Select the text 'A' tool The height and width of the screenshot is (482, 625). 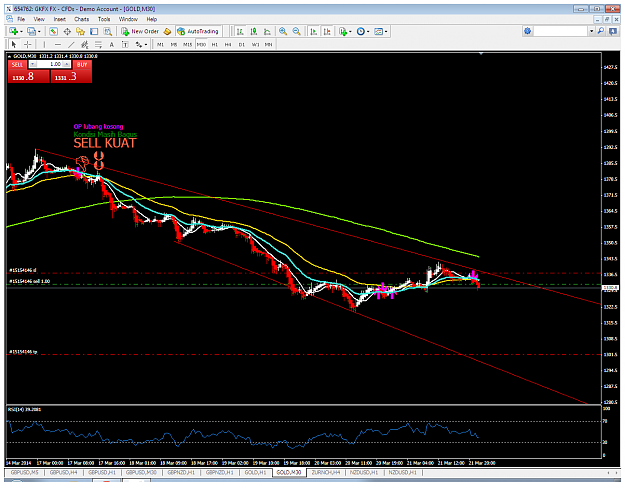coord(112,44)
